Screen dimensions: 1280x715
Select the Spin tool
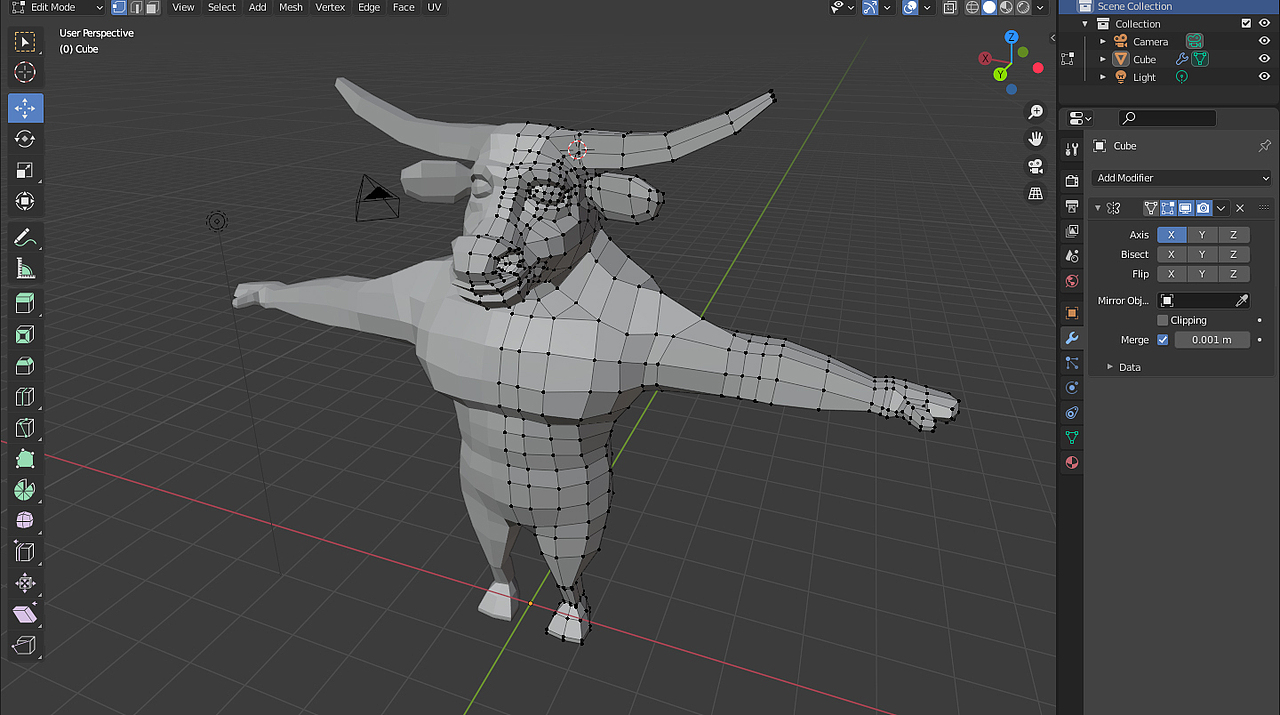tap(25, 490)
